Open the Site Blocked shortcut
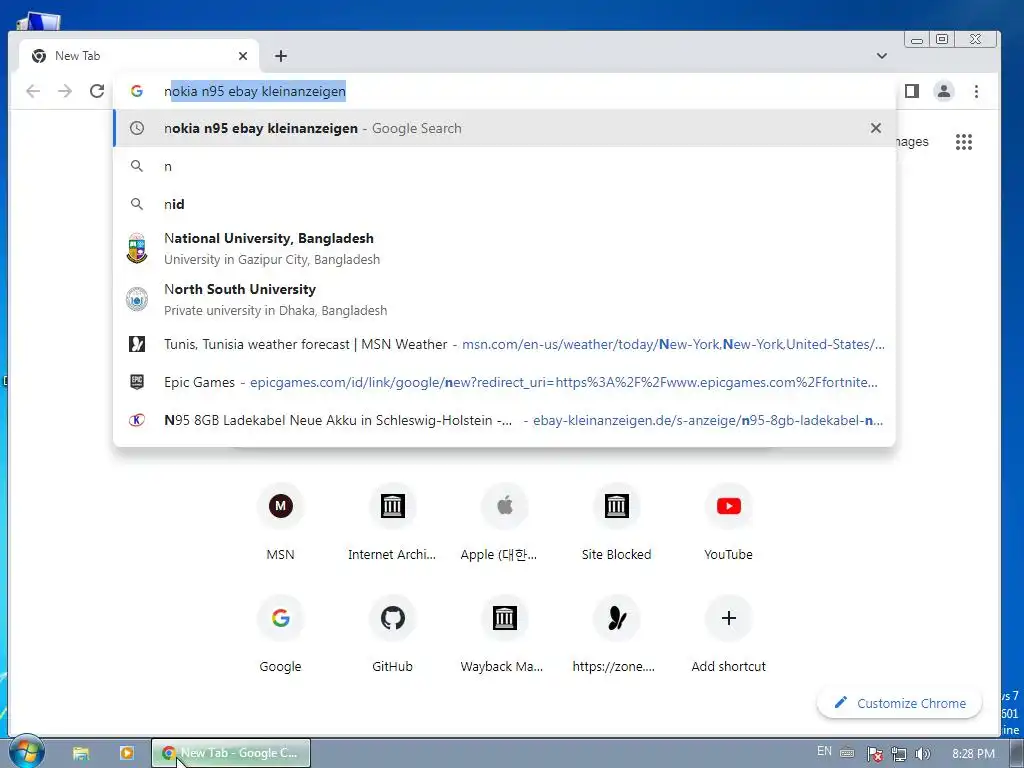 pyautogui.click(x=616, y=522)
